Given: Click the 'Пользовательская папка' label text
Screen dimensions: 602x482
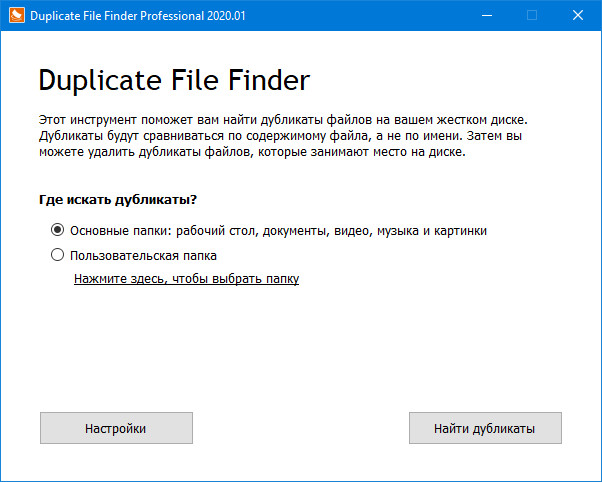Looking at the screenshot, I should point(144,255).
